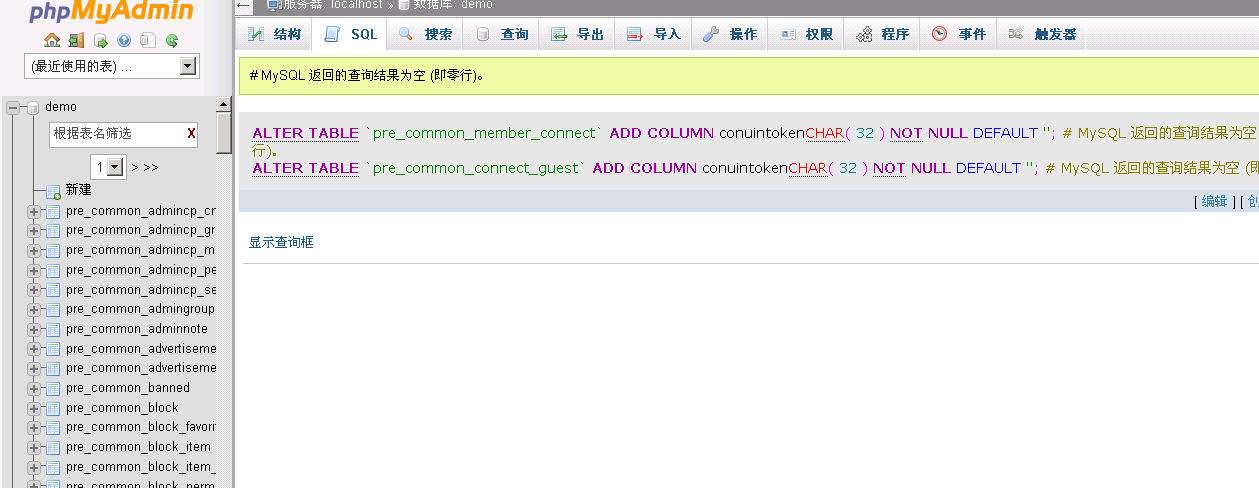Click table icon next to pre_common_admincp_cr
This screenshot has height=488, width=1259.
pos(53,212)
